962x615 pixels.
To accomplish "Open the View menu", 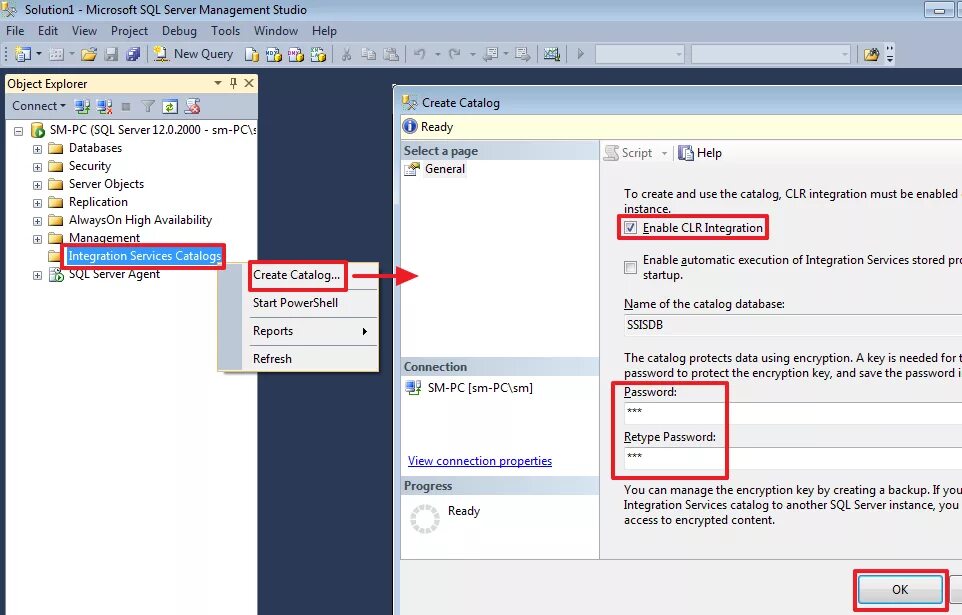I will coord(84,31).
